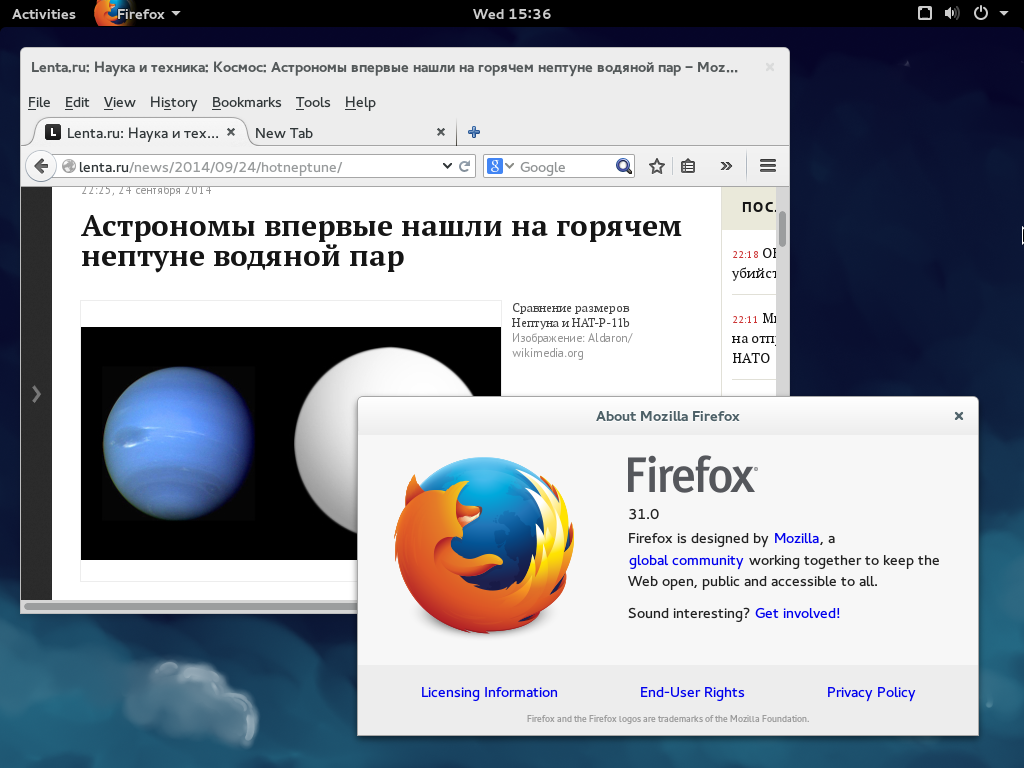Reload the Lenta.ru page
Viewport: 1024px width, 768px height.
[x=462, y=166]
